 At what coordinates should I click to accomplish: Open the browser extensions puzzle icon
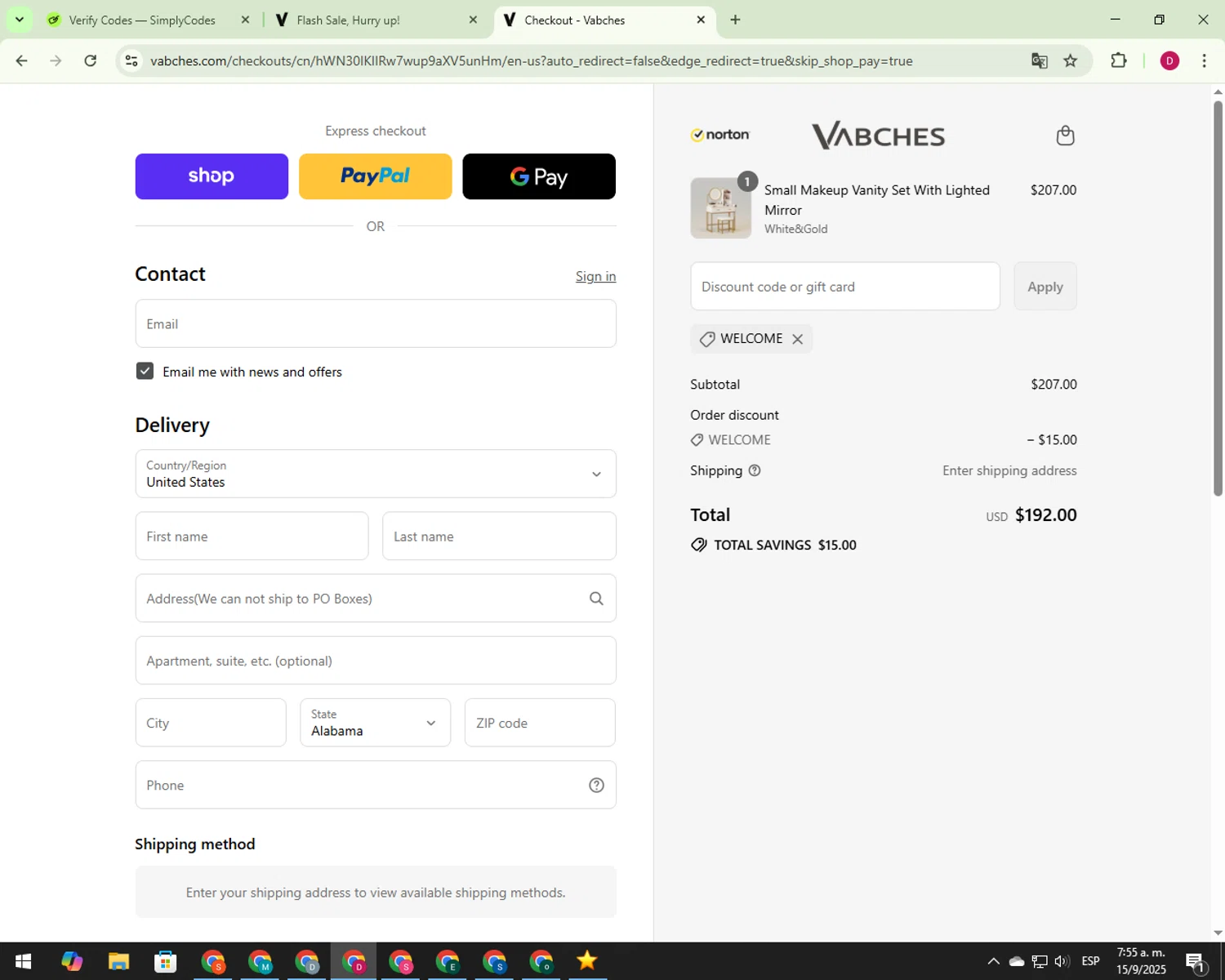click(1119, 60)
